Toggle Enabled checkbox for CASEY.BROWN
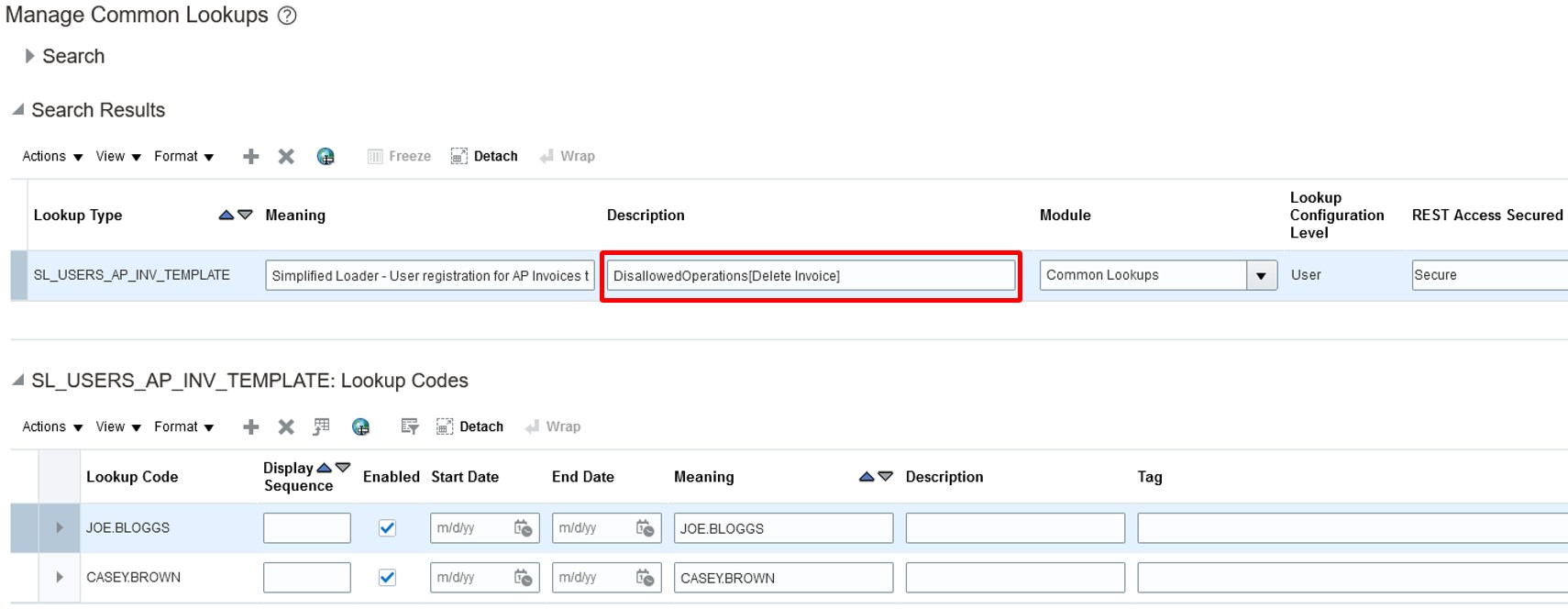The width and height of the screenshot is (1568, 609). click(387, 578)
